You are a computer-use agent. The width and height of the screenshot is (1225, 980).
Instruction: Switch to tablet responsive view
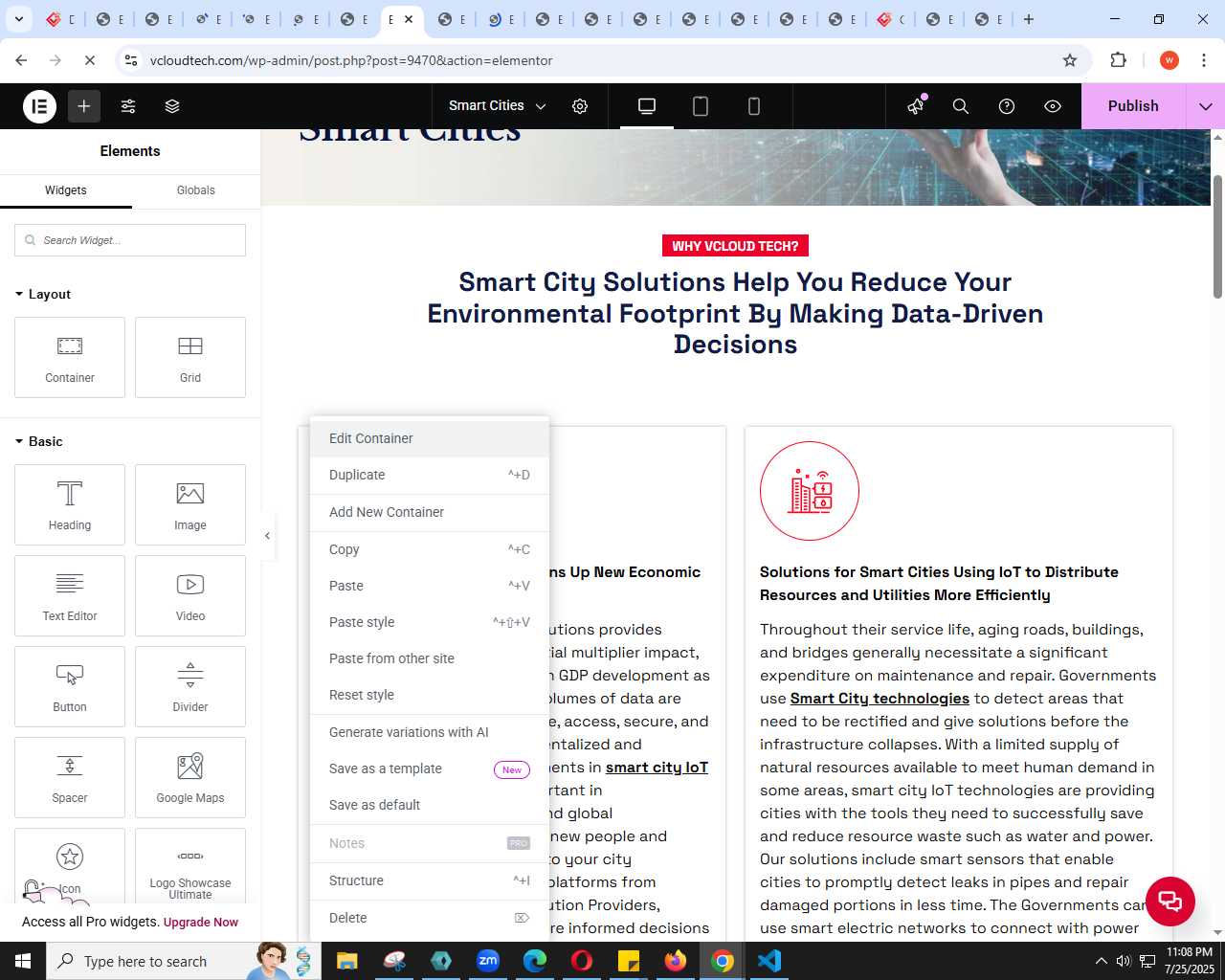click(x=701, y=106)
